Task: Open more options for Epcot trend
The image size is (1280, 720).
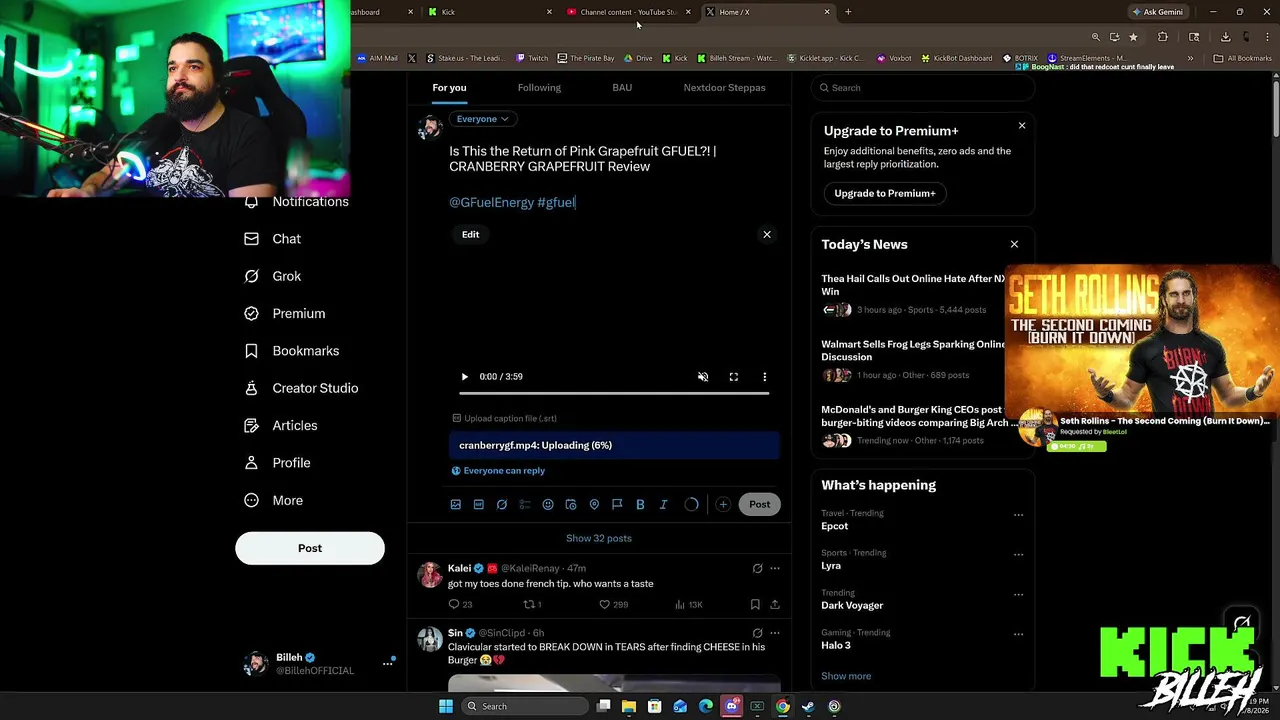Action: [1018, 516]
